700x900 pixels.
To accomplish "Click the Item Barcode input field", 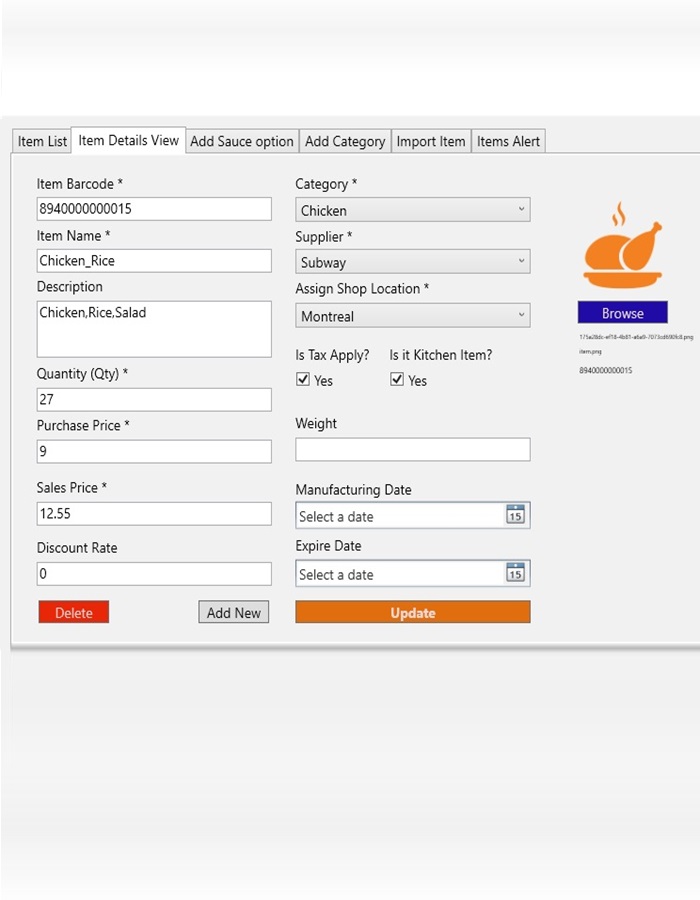I will 154,208.
